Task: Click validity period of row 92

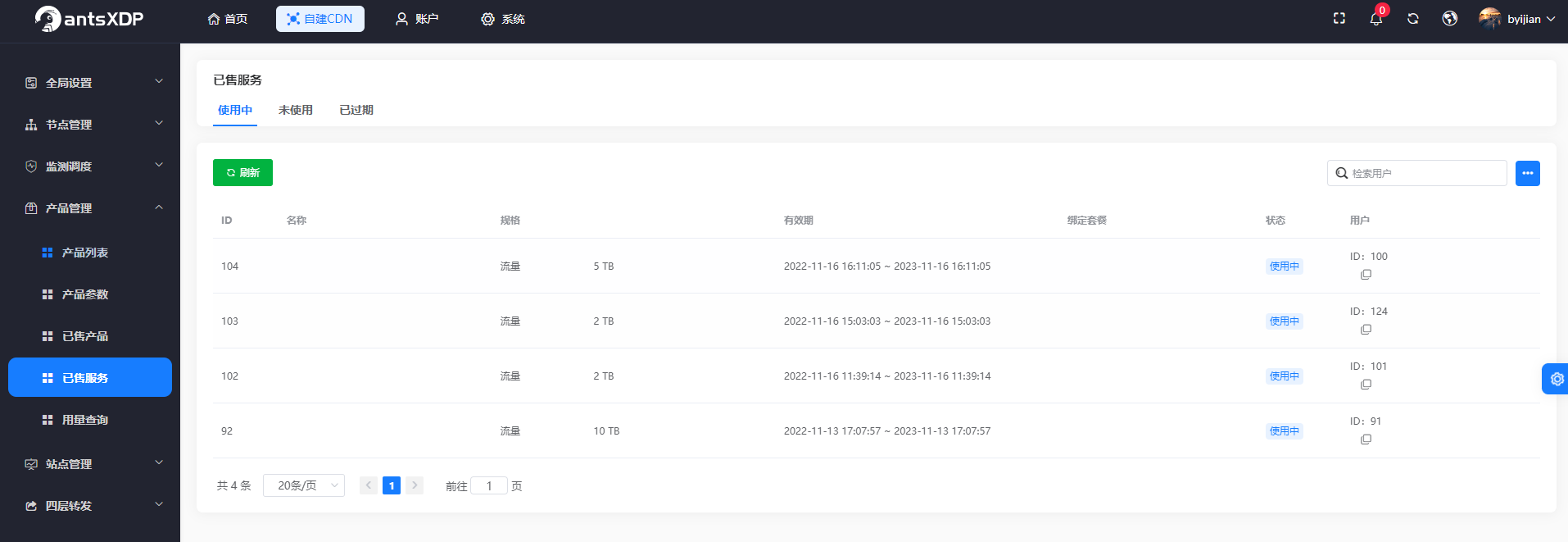Action: (887, 430)
